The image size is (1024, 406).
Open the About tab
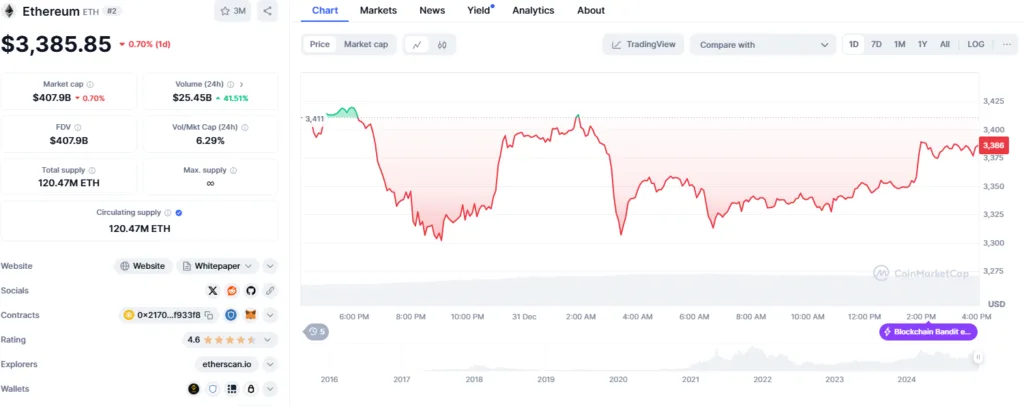(x=591, y=10)
